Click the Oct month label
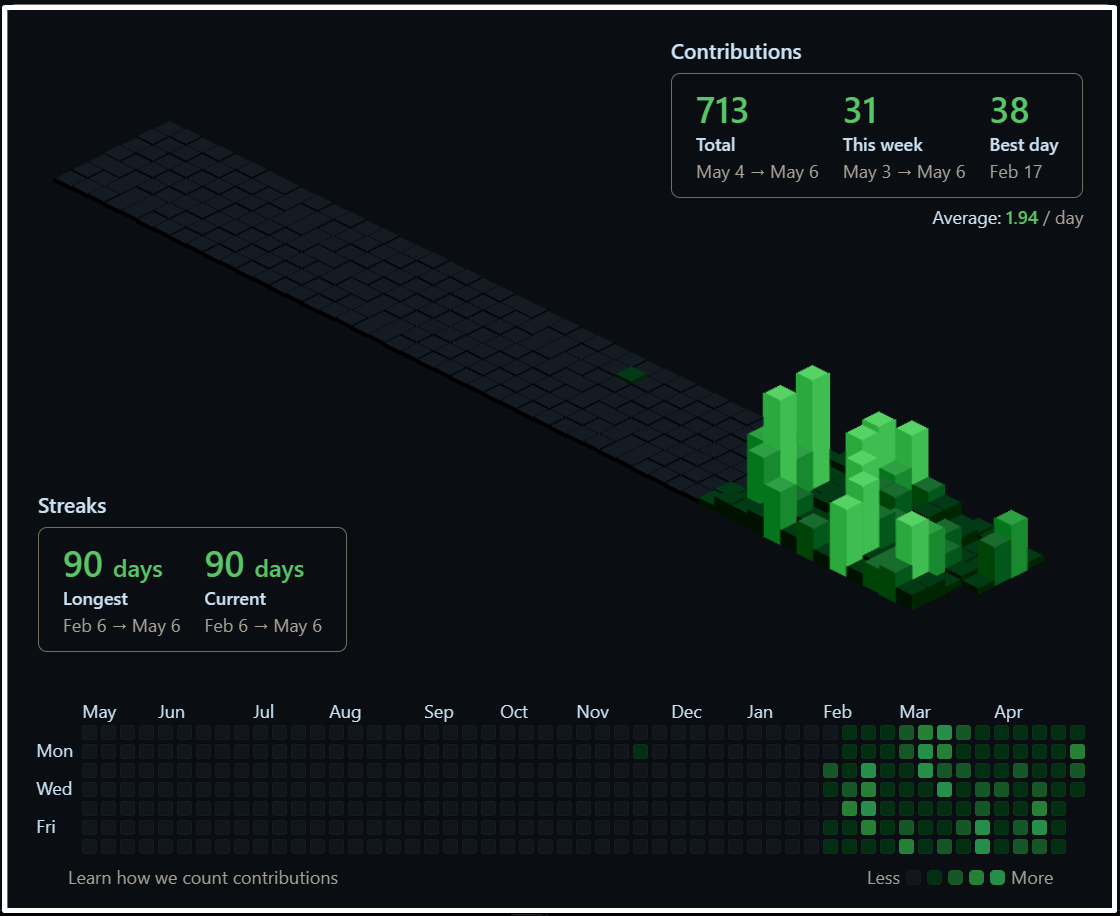This screenshot has height=916, width=1120. 514,712
